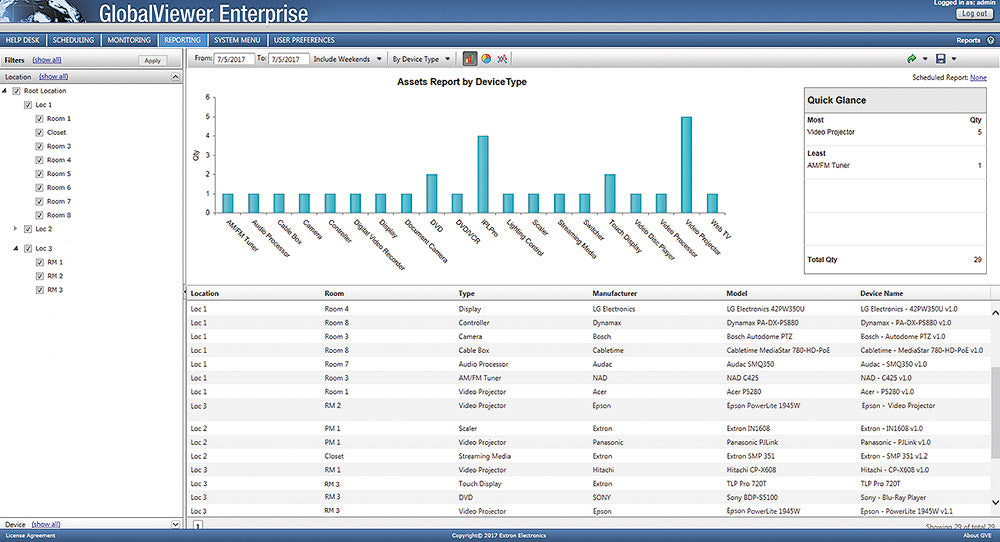Open the Scheduled Report None link
The height and width of the screenshot is (542, 1000).
(978, 78)
